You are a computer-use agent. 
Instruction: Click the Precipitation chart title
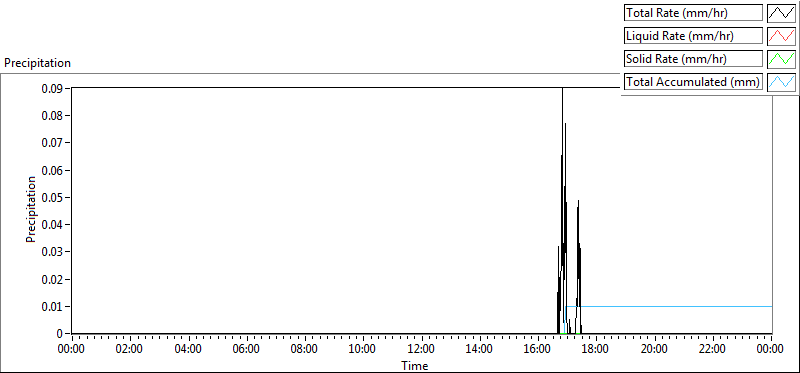pos(37,63)
